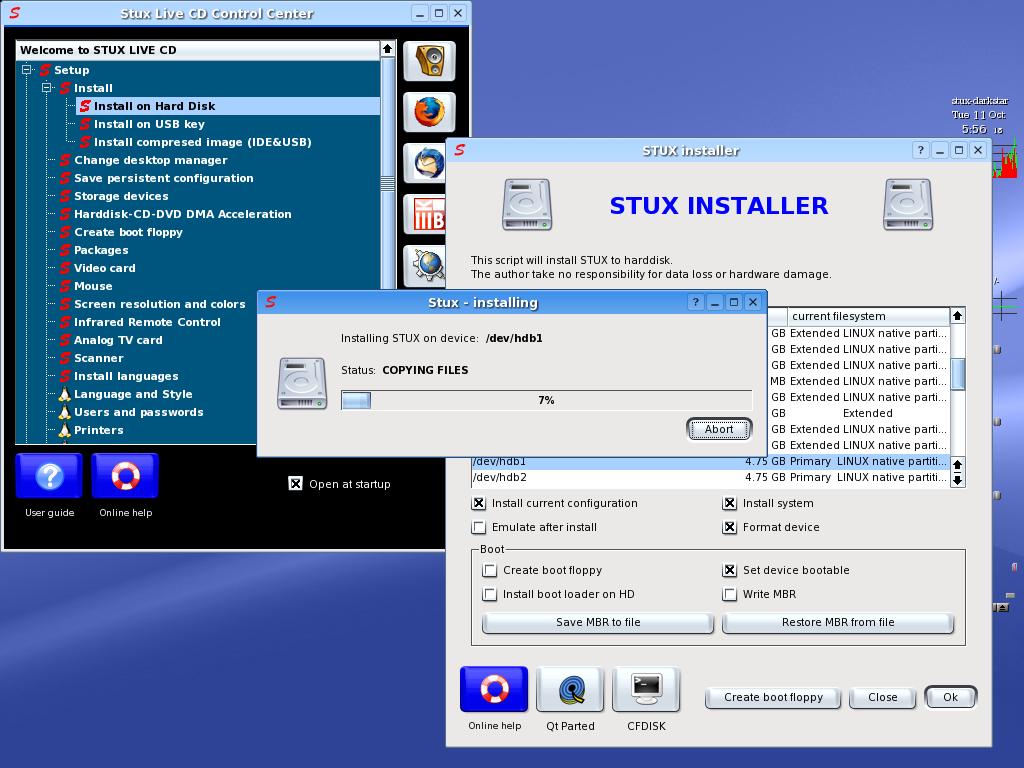
Task: Click the S logo in Control Center title bar
Action: (15, 13)
